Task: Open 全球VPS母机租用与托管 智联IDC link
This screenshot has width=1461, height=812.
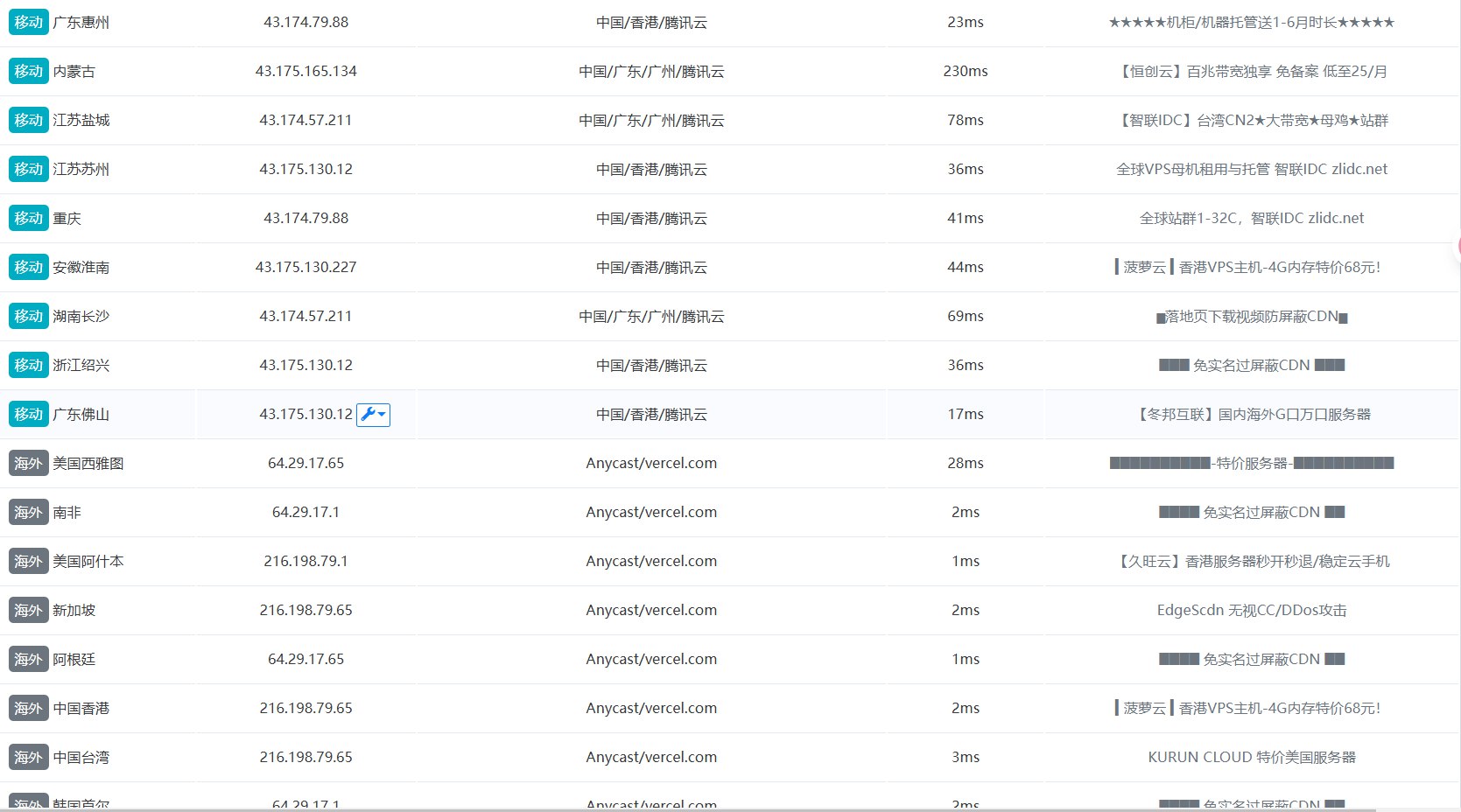Action: 1252,170
